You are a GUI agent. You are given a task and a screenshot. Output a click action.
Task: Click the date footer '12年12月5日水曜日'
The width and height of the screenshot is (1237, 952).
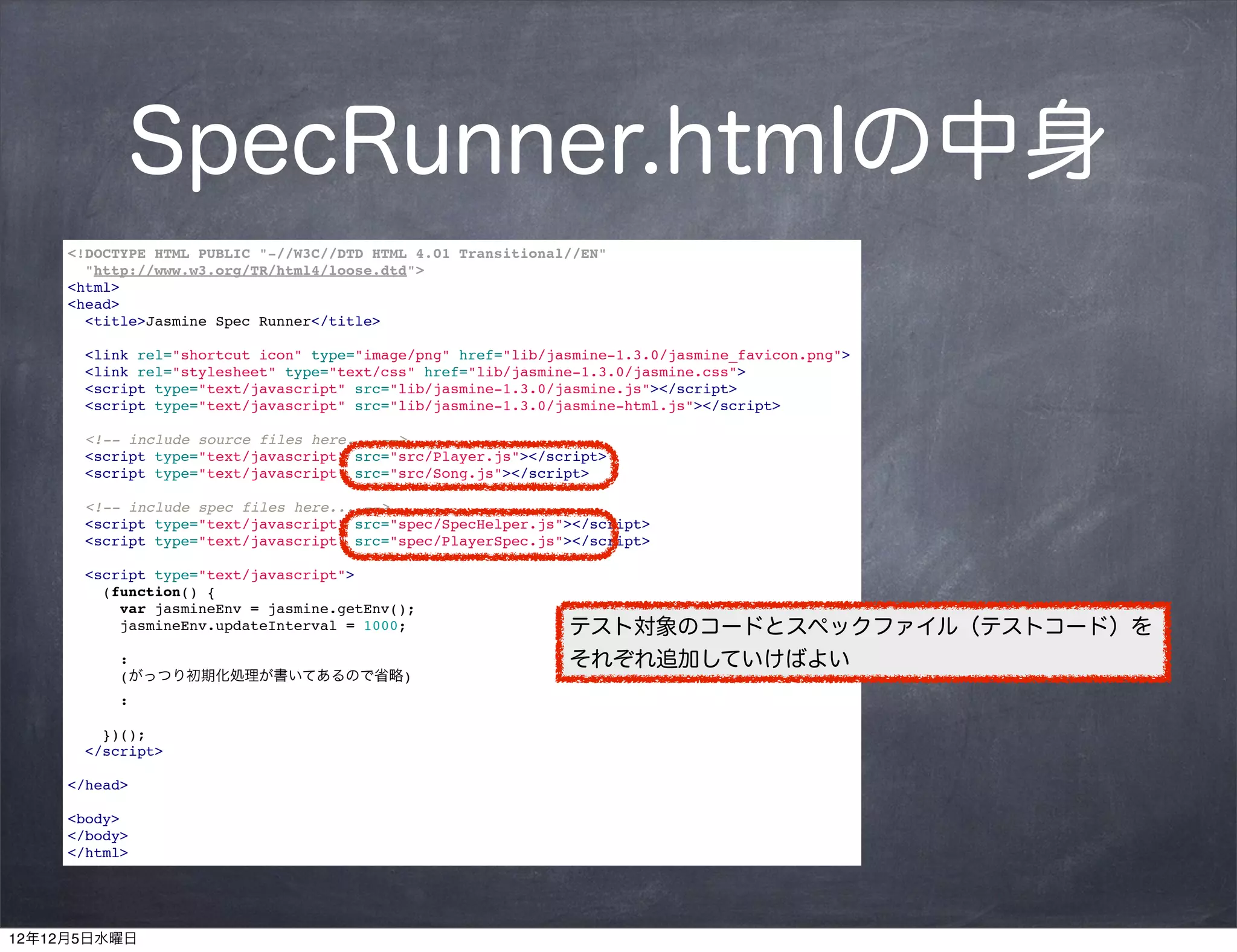tap(72, 939)
